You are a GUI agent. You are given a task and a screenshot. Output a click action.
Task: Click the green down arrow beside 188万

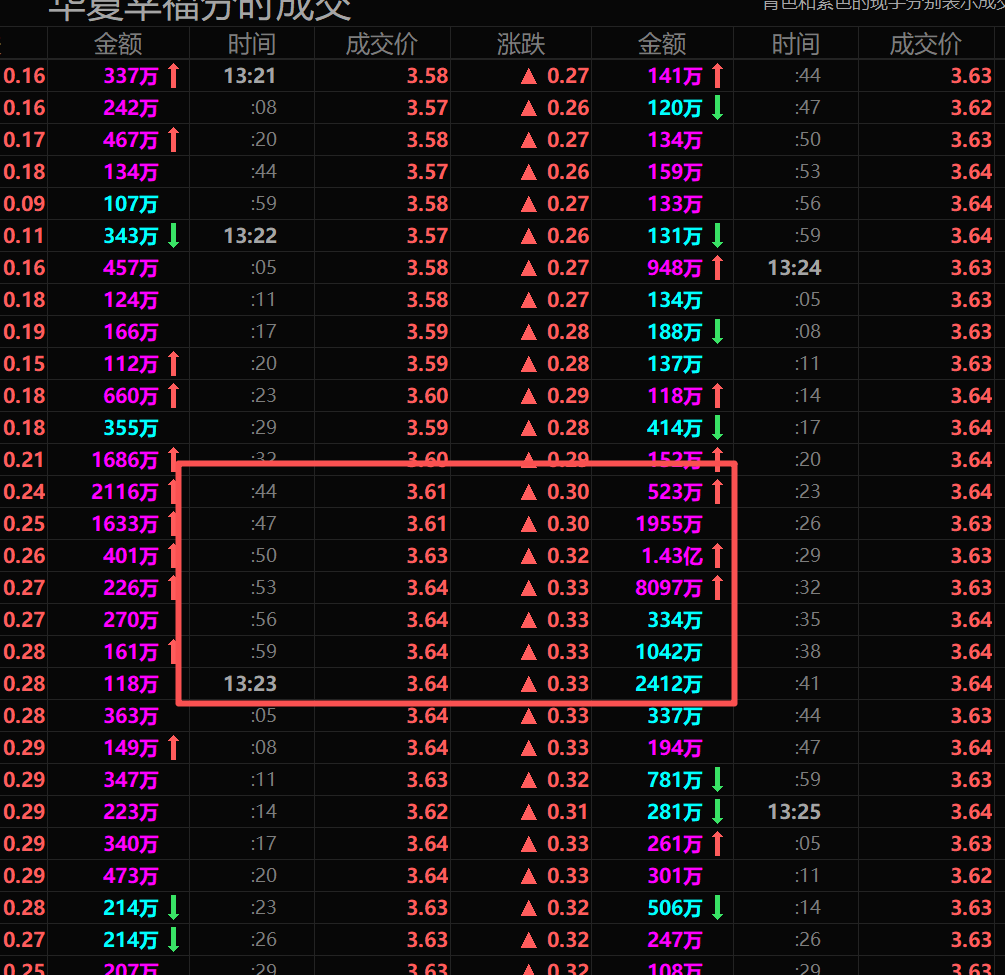(x=718, y=331)
